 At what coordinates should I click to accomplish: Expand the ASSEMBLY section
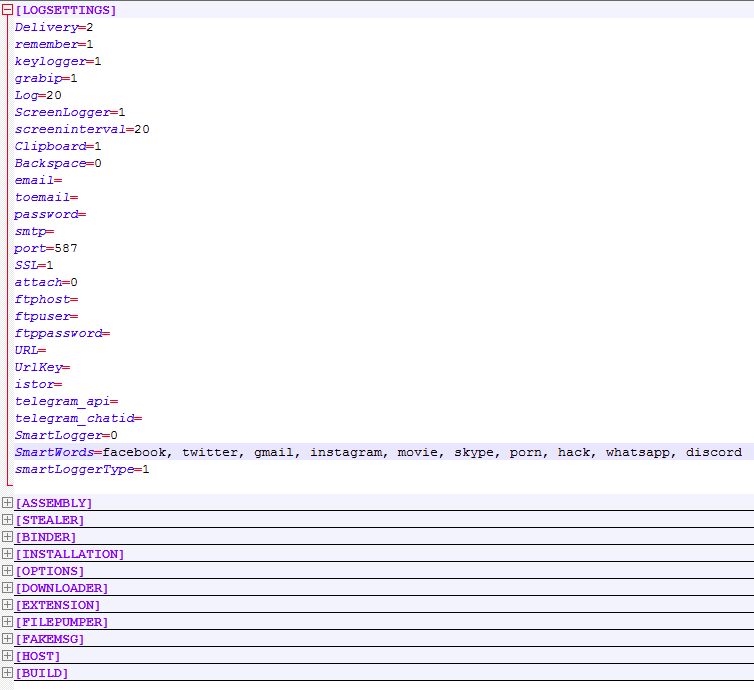pos(7,502)
